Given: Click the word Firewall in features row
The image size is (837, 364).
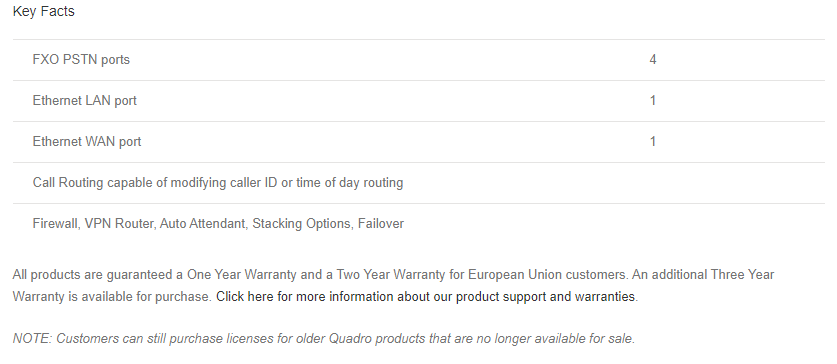Looking at the screenshot, I should (55, 224).
